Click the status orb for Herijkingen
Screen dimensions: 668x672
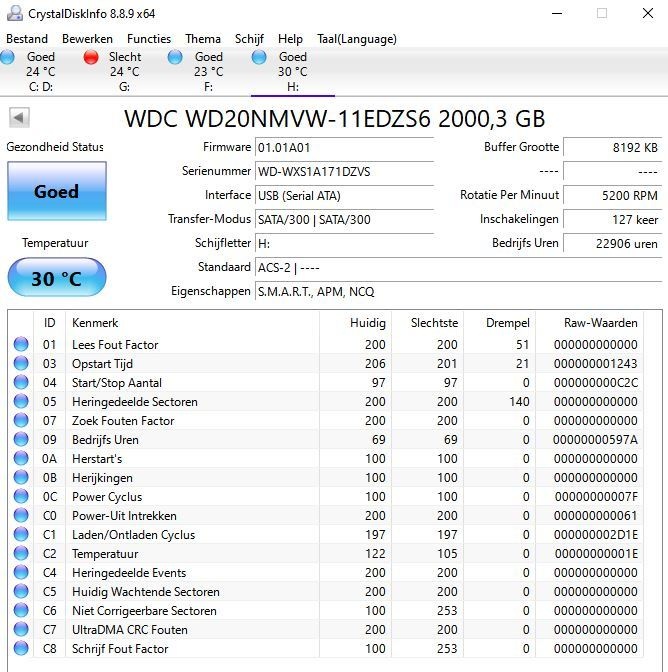pyautogui.click(x=21, y=477)
